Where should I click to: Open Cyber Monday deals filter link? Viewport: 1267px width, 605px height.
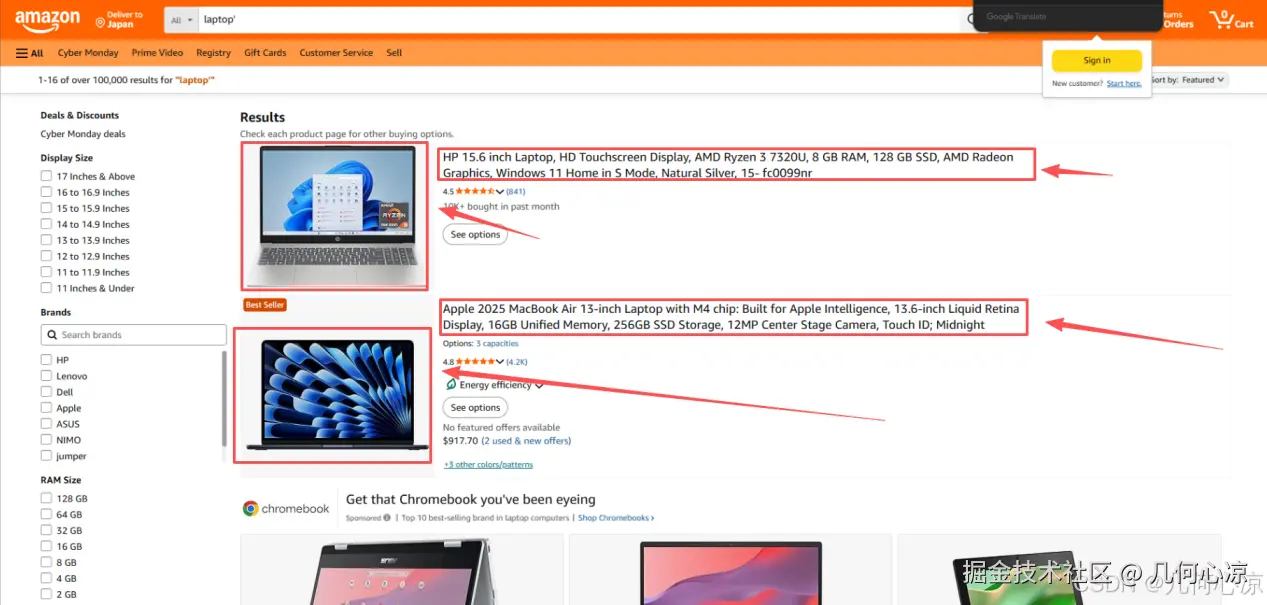83,134
